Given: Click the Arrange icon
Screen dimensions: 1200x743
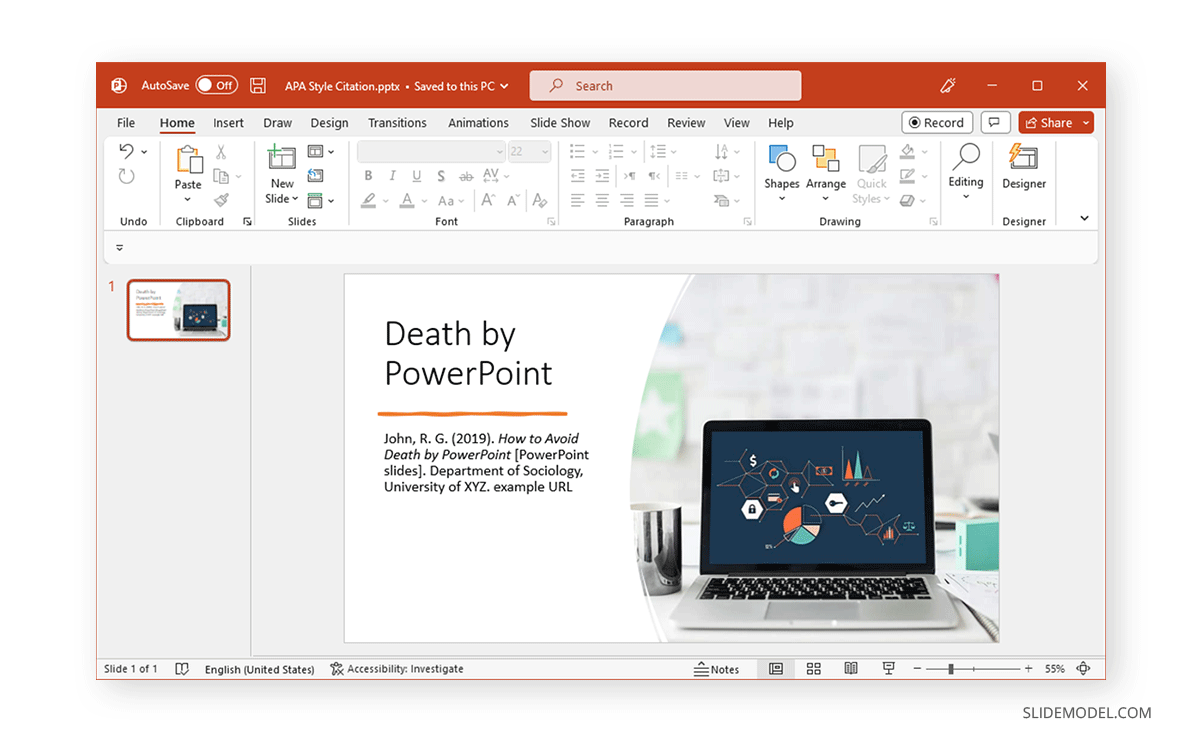Looking at the screenshot, I should pos(826,158).
